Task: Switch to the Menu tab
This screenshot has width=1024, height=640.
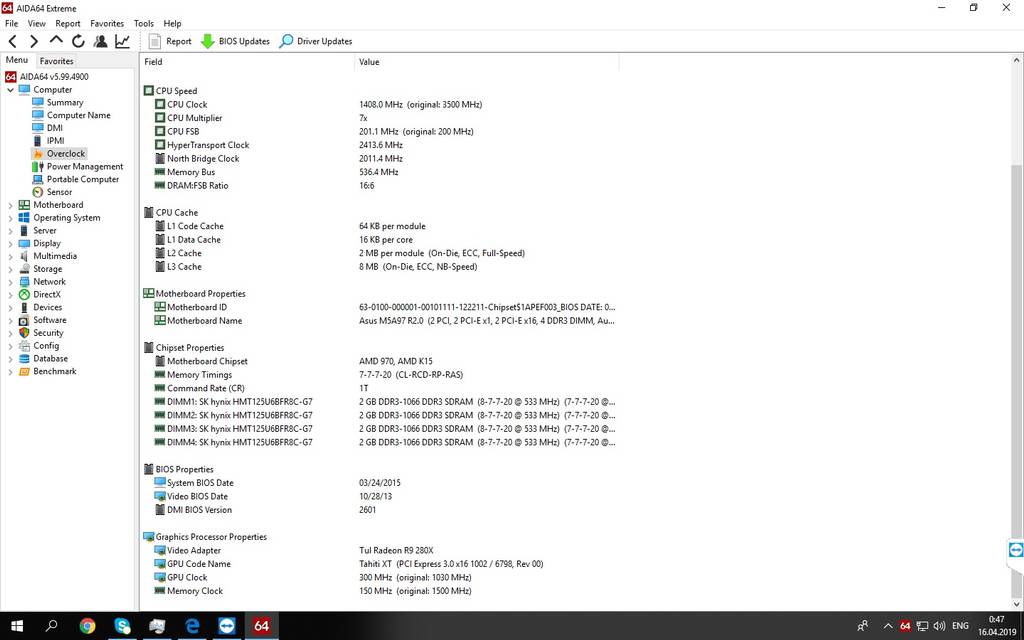Action: pyautogui.click(x=17, y=60)
